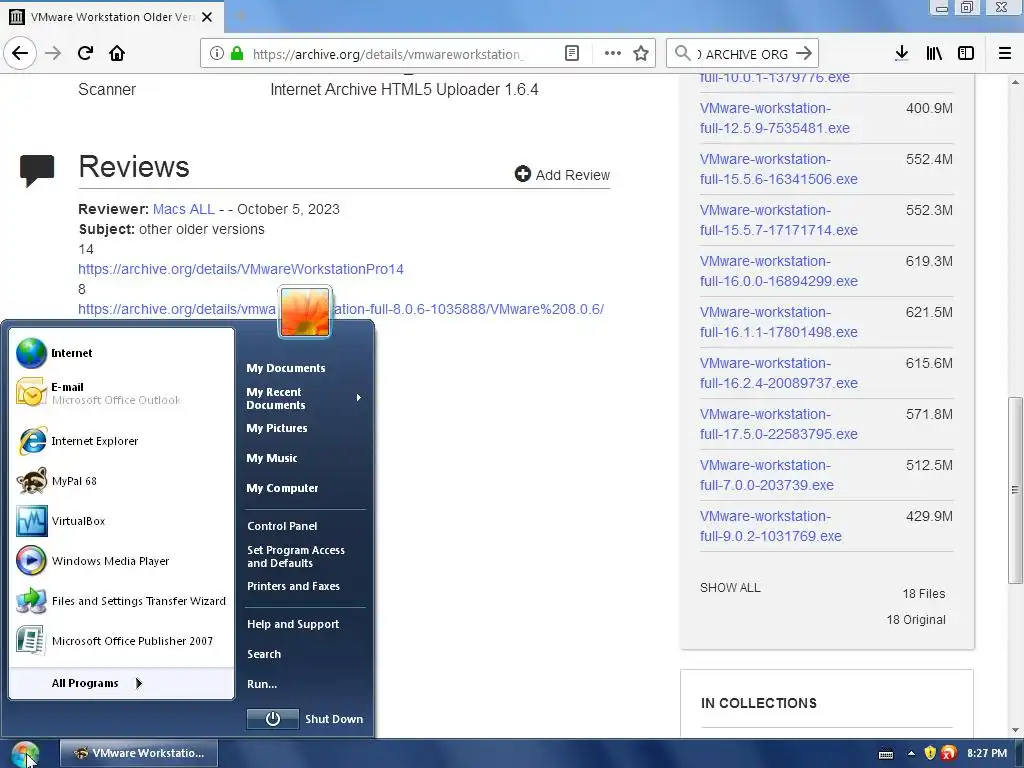1024x768 pixels.
Task: Click the Start orb button
Action: (x=25, y=754)
